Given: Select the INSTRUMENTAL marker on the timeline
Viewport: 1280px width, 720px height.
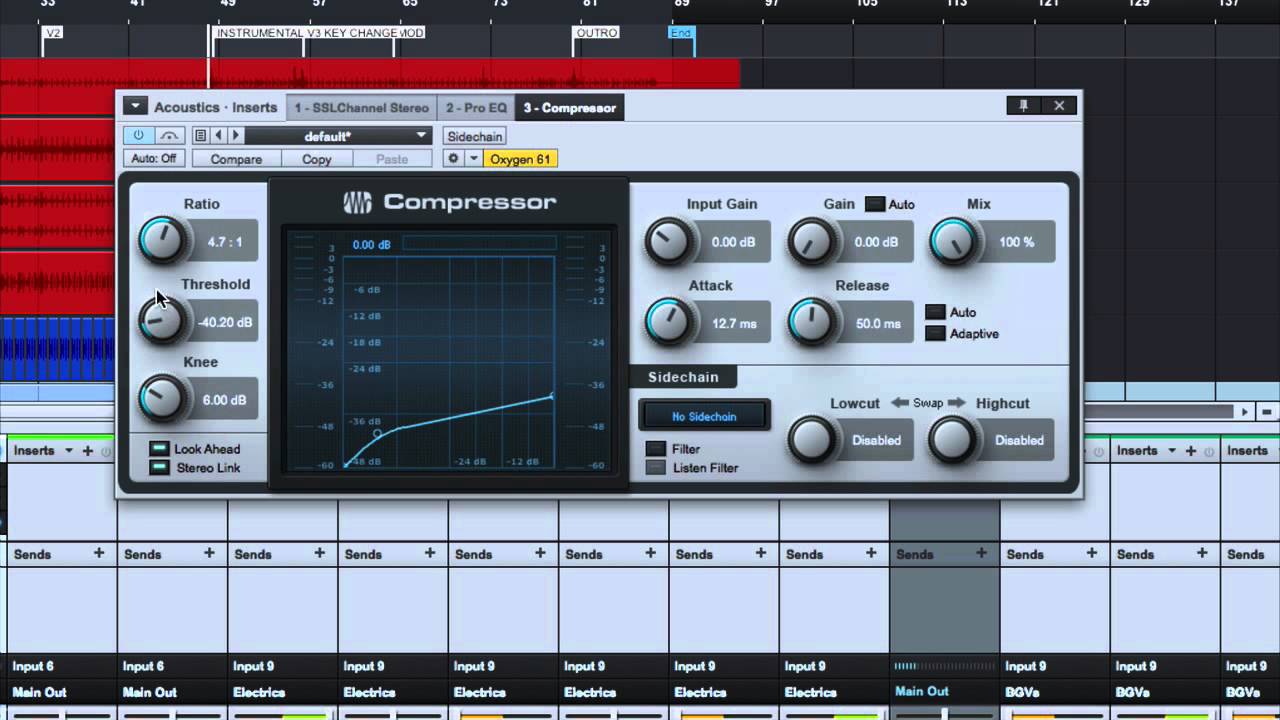Looking at the screenshot, I should point(259,33).
